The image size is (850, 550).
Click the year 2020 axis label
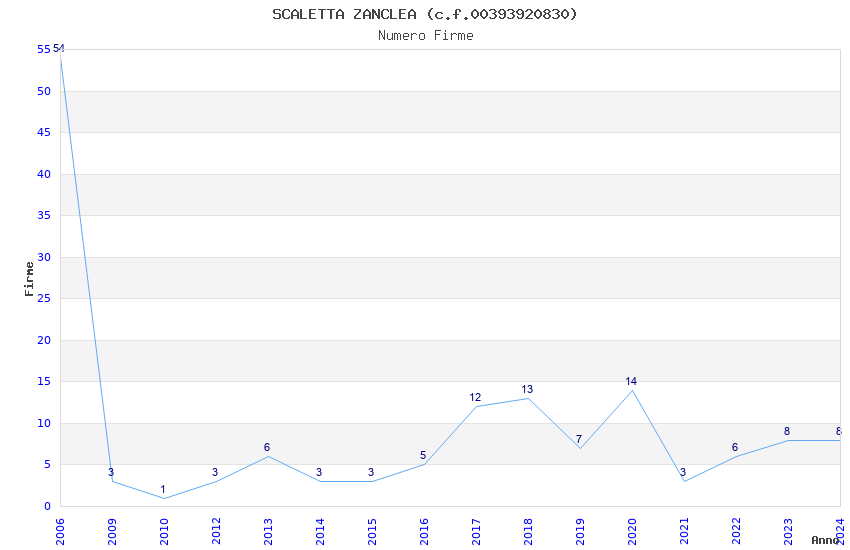tap(632, 532)
